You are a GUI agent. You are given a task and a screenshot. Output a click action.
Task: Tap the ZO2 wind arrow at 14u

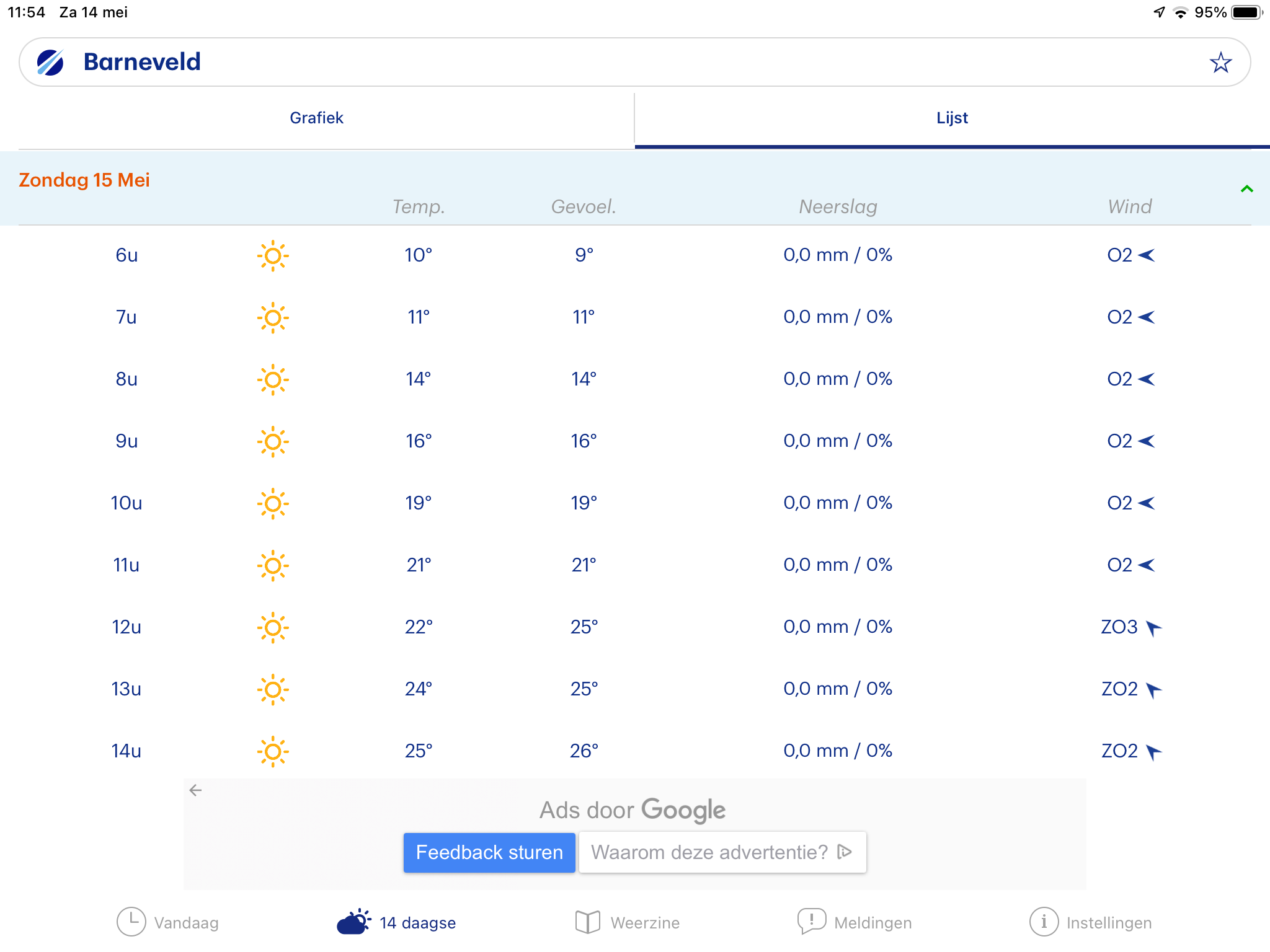click(1153, 752)
